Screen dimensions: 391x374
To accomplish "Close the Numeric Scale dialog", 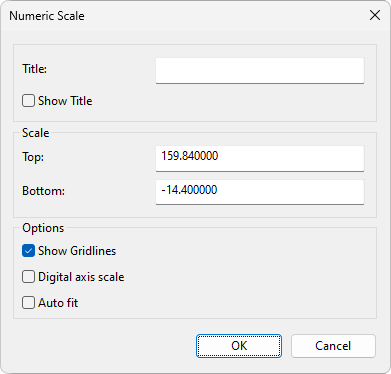I will (375, 15).
